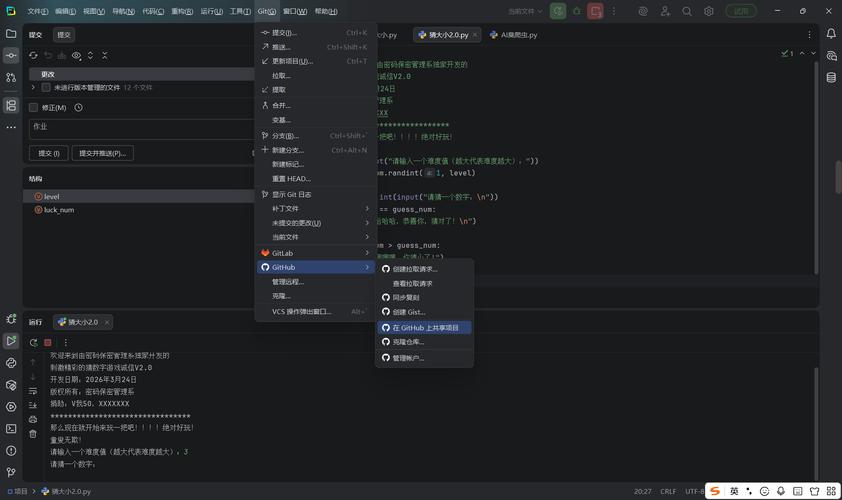Open the Problems tool window icon

[x=11, y=451]
